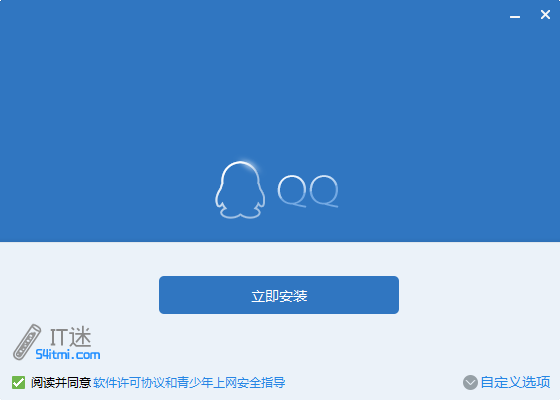Start installation with 立即安装 button
This screenshot has height=400, width=560.
click(x=279, y=295)
